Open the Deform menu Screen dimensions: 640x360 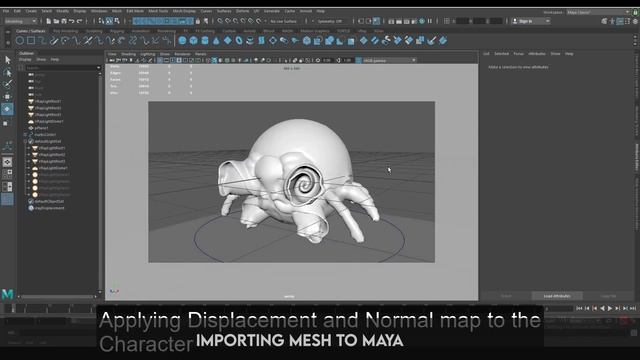point(242,11)
